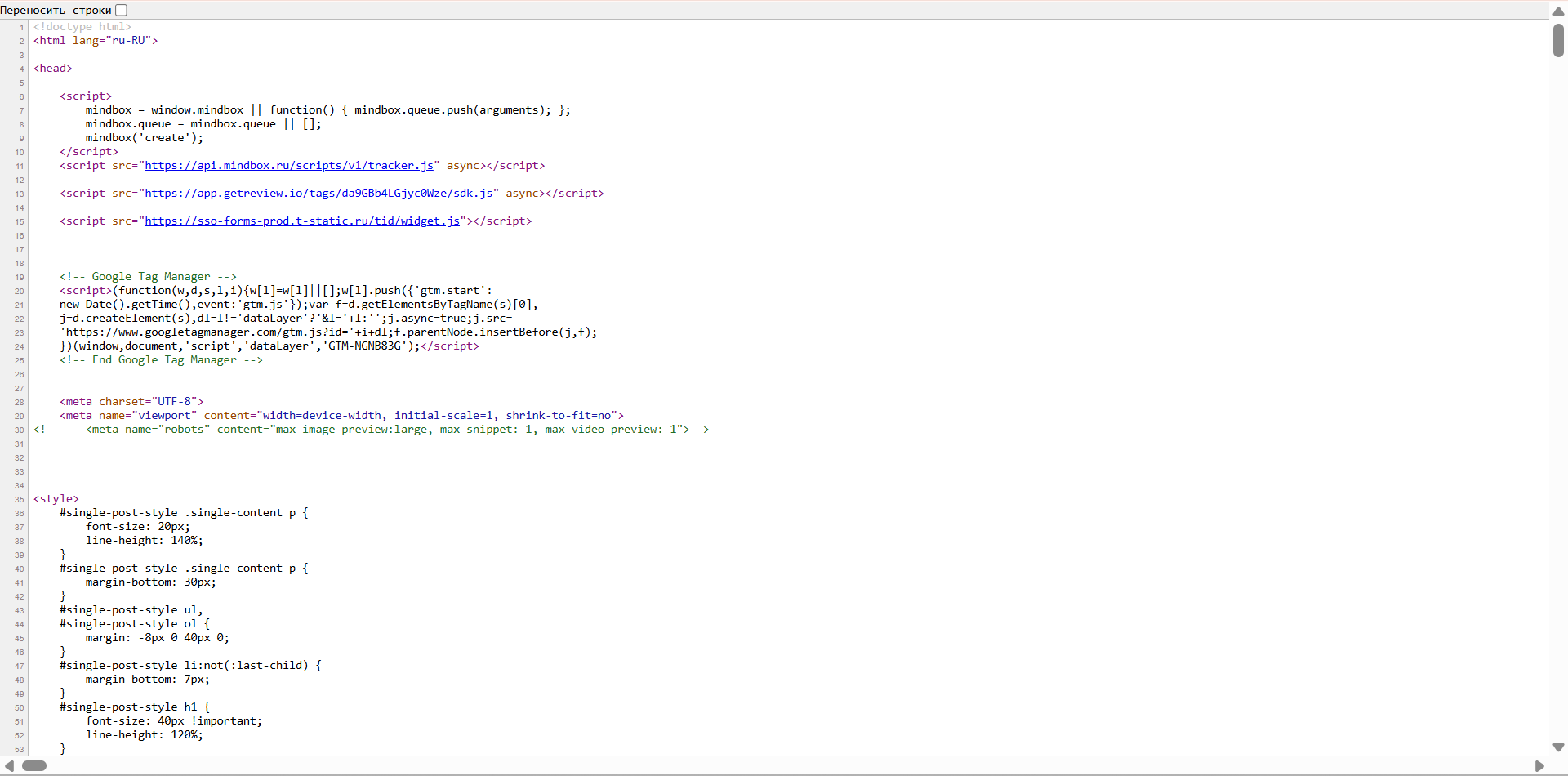Click the opening style tag text
The width and height of the screenshot is (1568, 776).
[x=56, y=499]
